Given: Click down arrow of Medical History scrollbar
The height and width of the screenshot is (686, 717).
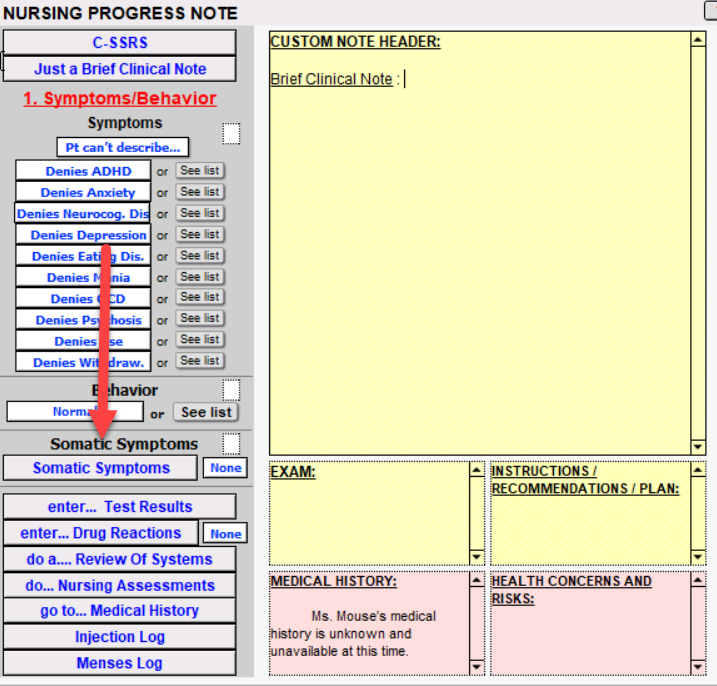Looking at the screenshot, I should [x=477, y=667].
